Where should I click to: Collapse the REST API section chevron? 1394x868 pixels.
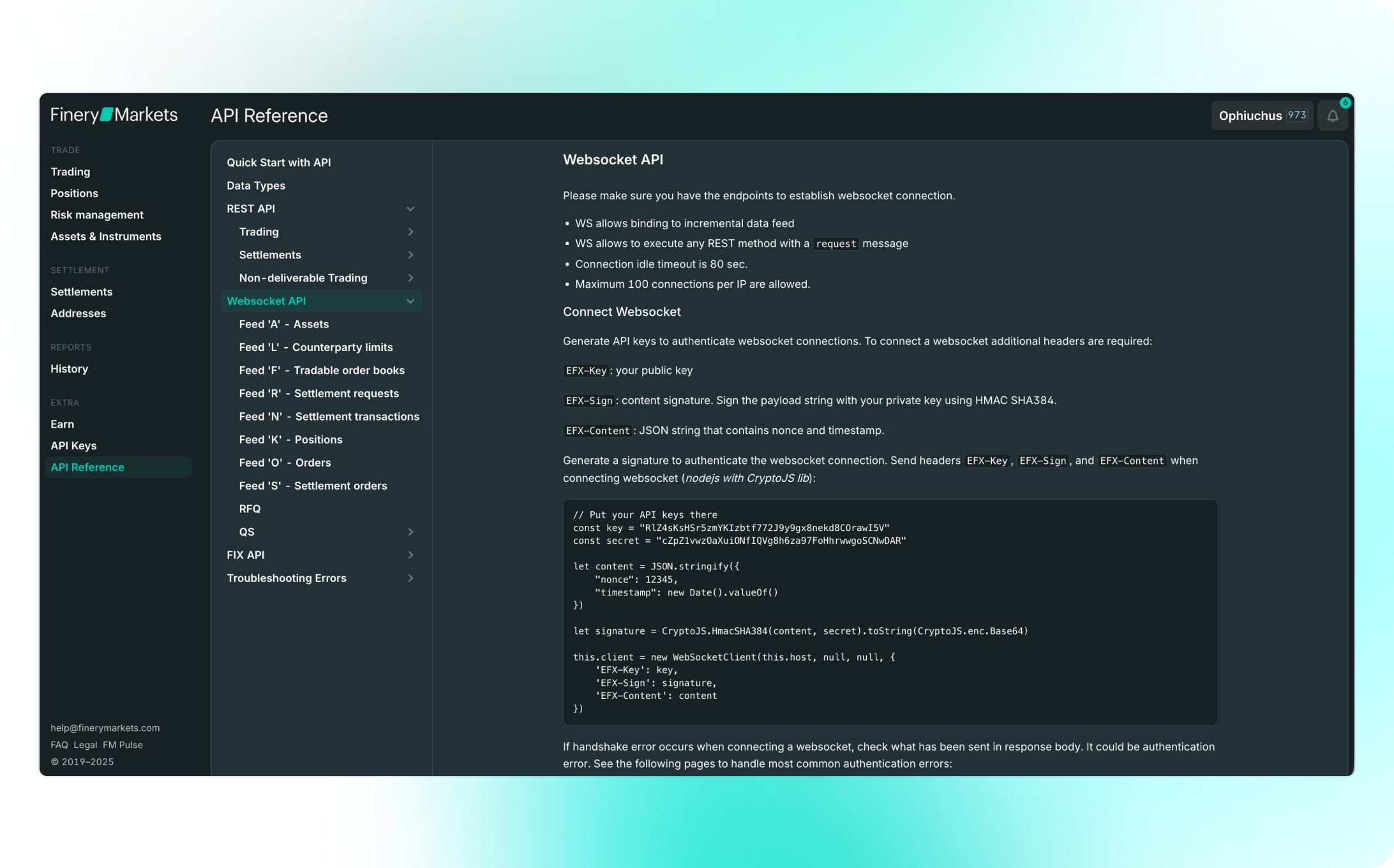(x=410, y=209)
